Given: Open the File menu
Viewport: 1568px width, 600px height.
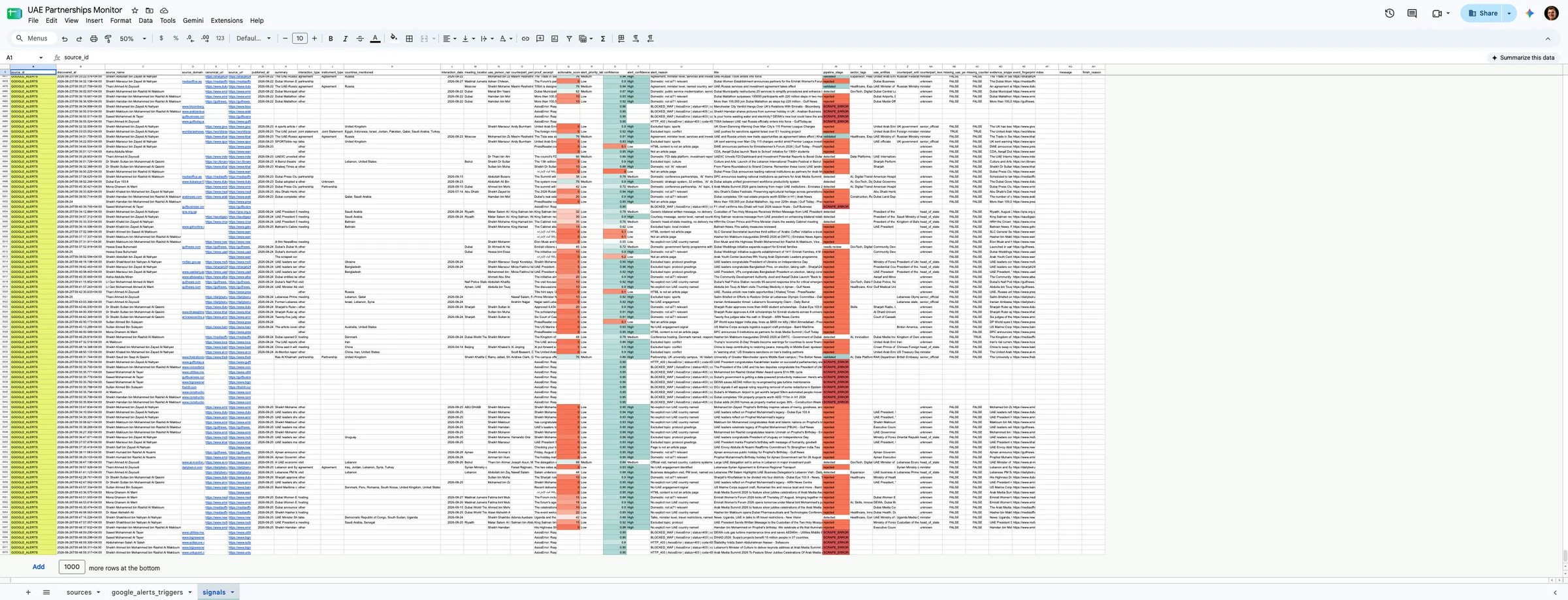Looking at the screenshot, I should pyautogui.click(x=33, y=21).
